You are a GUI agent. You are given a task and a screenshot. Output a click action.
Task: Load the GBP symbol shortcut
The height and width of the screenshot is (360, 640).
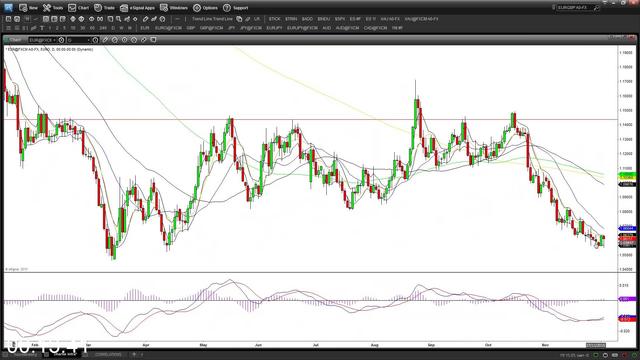191,28
